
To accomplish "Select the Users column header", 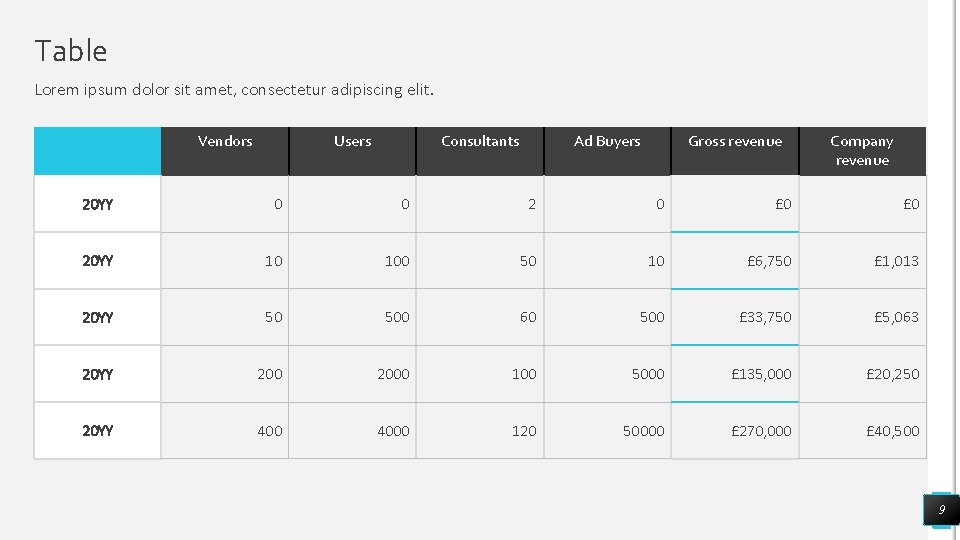I will [352, 142].
